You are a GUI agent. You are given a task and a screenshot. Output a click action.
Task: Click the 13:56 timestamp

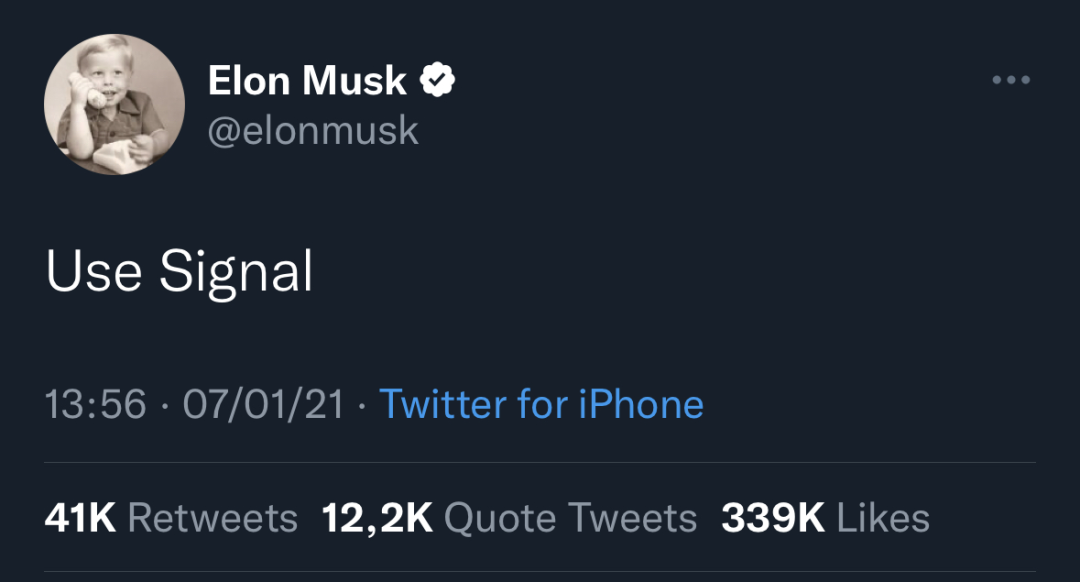click(x=96, y=405)
